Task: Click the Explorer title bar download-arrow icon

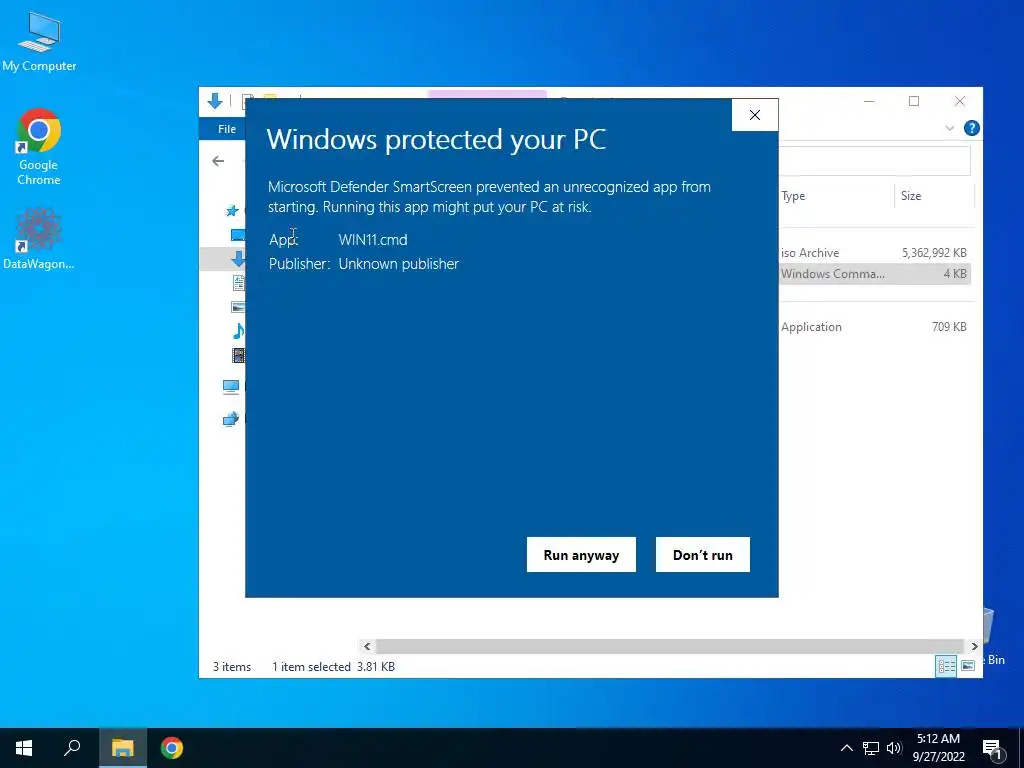Action: 215,101
